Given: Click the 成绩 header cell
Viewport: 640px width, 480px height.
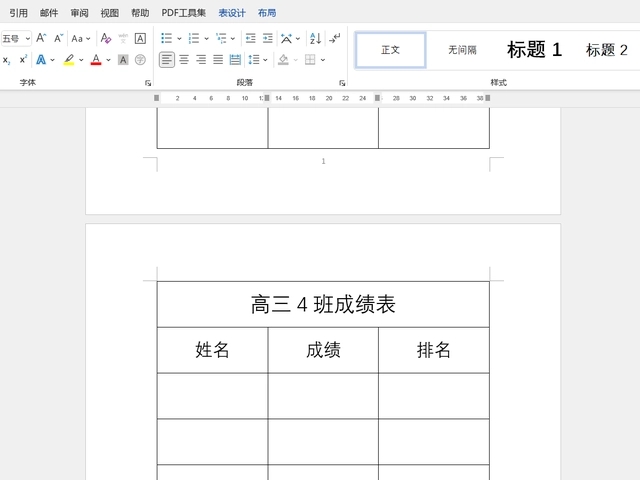Looking at the screenshot, I should (x=323, y=350).
